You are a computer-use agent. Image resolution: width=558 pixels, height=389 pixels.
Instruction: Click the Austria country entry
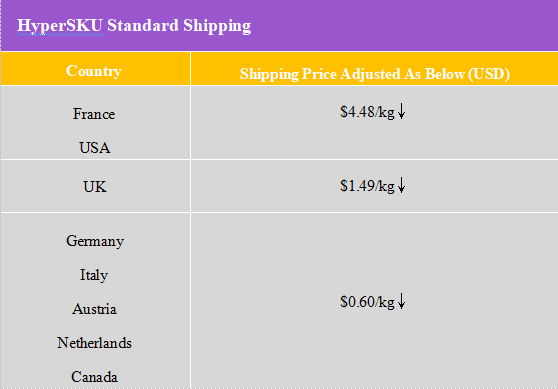coord(94,309)
